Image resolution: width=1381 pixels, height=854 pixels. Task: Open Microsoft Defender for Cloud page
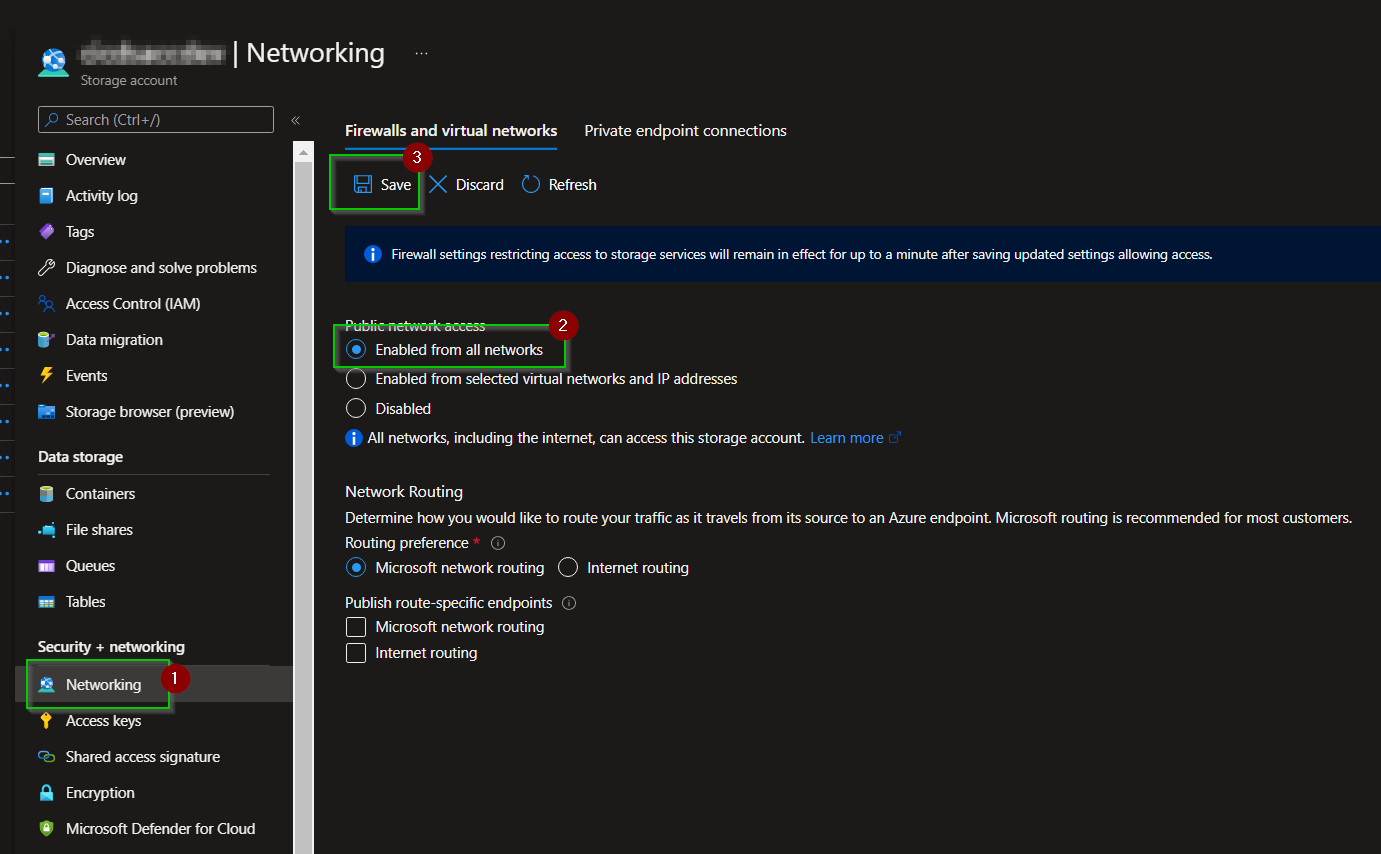click(x=160, y=829)
